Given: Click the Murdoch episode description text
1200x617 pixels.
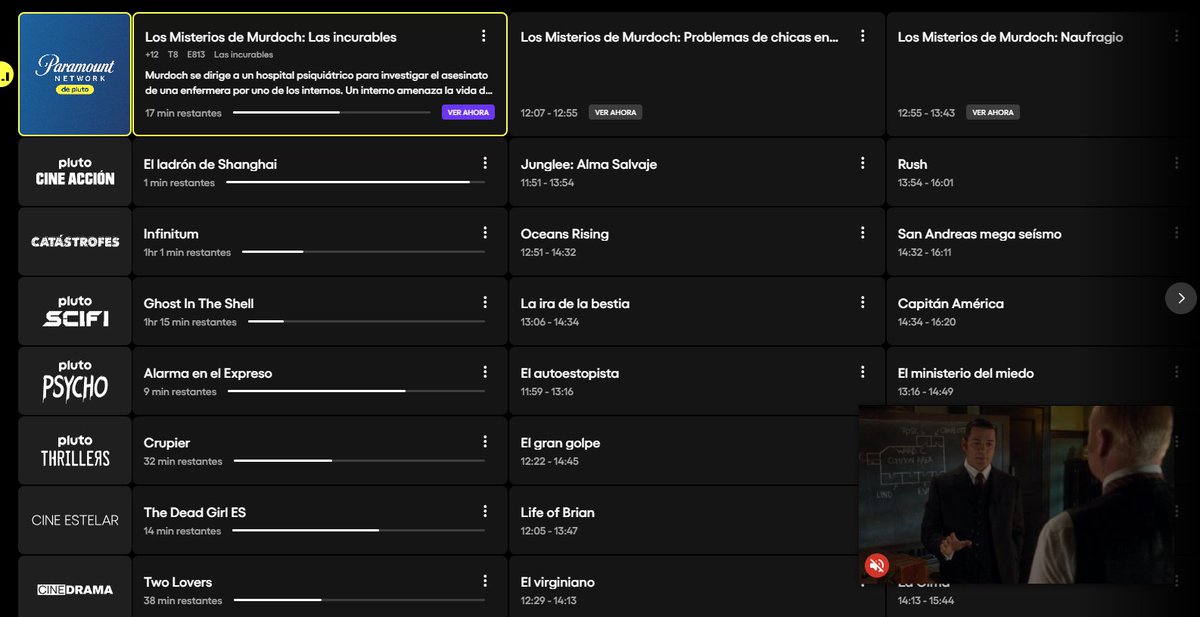Looking at the screenshot, I should pyautogui.click(x=319, y=82).
